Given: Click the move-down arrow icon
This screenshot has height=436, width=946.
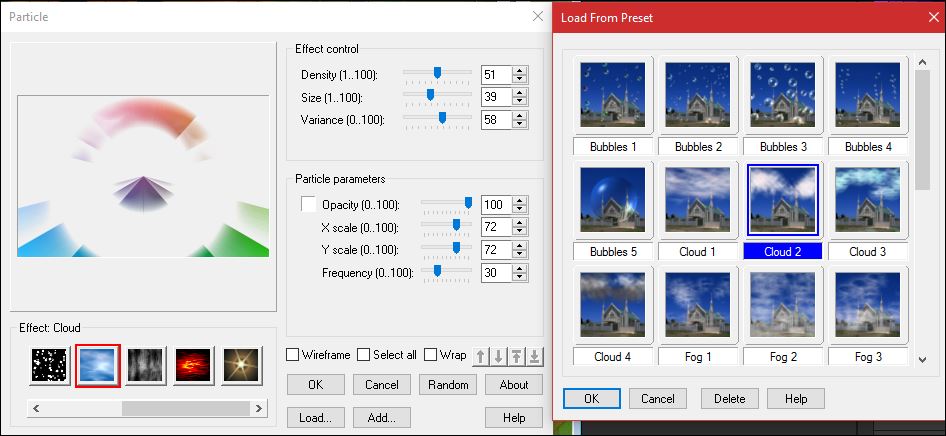Looking at the screenshot, I should pos(498,356).
